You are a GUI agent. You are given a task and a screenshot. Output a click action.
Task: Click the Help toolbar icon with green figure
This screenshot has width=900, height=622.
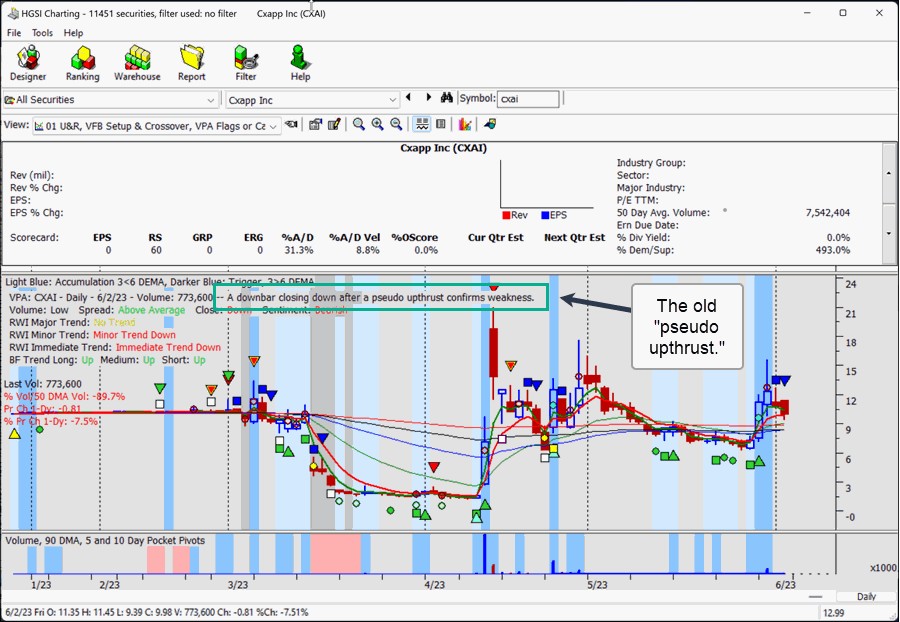[x=300, y=63]
